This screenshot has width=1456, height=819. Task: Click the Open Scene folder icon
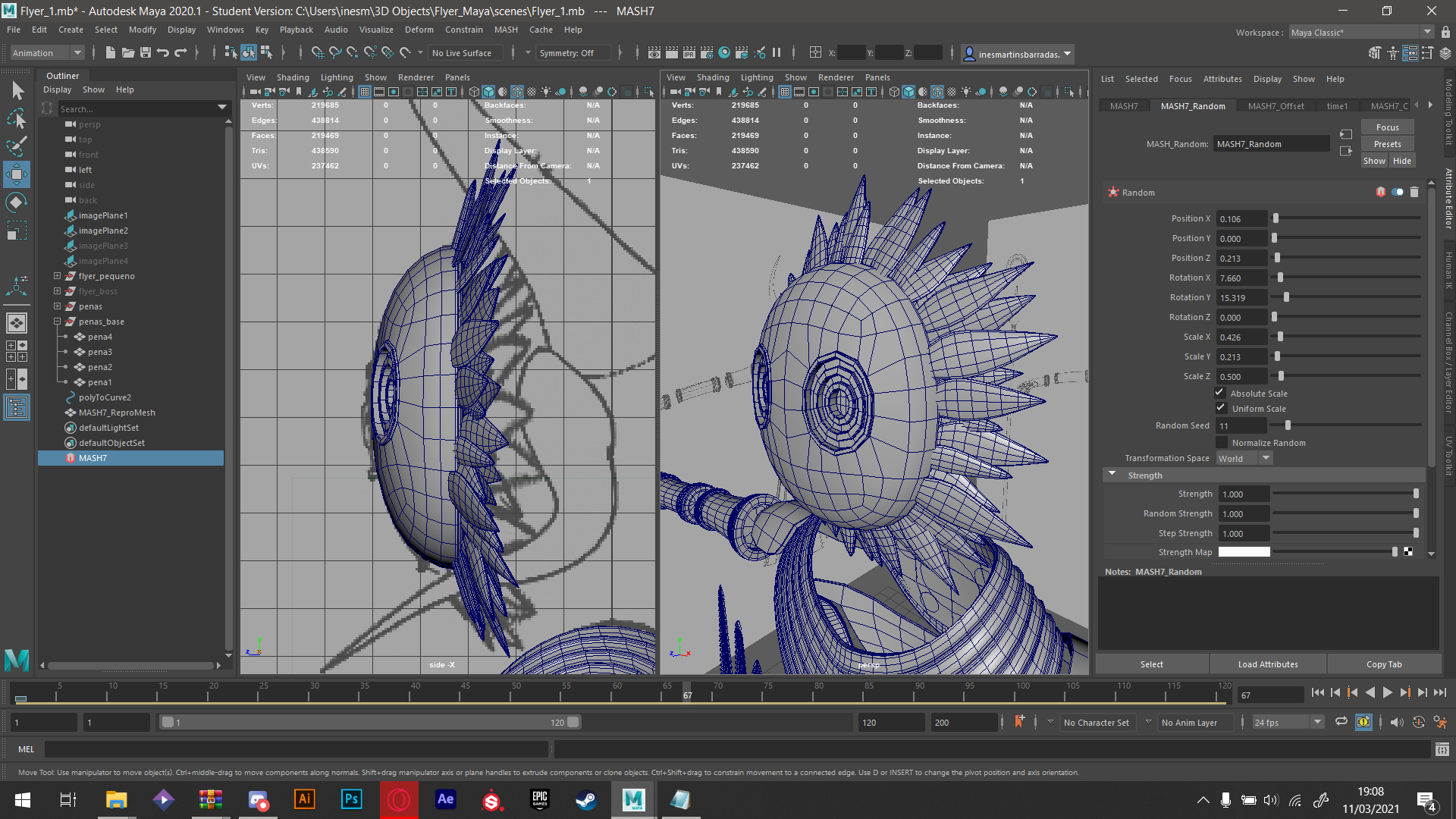[128, 52]
